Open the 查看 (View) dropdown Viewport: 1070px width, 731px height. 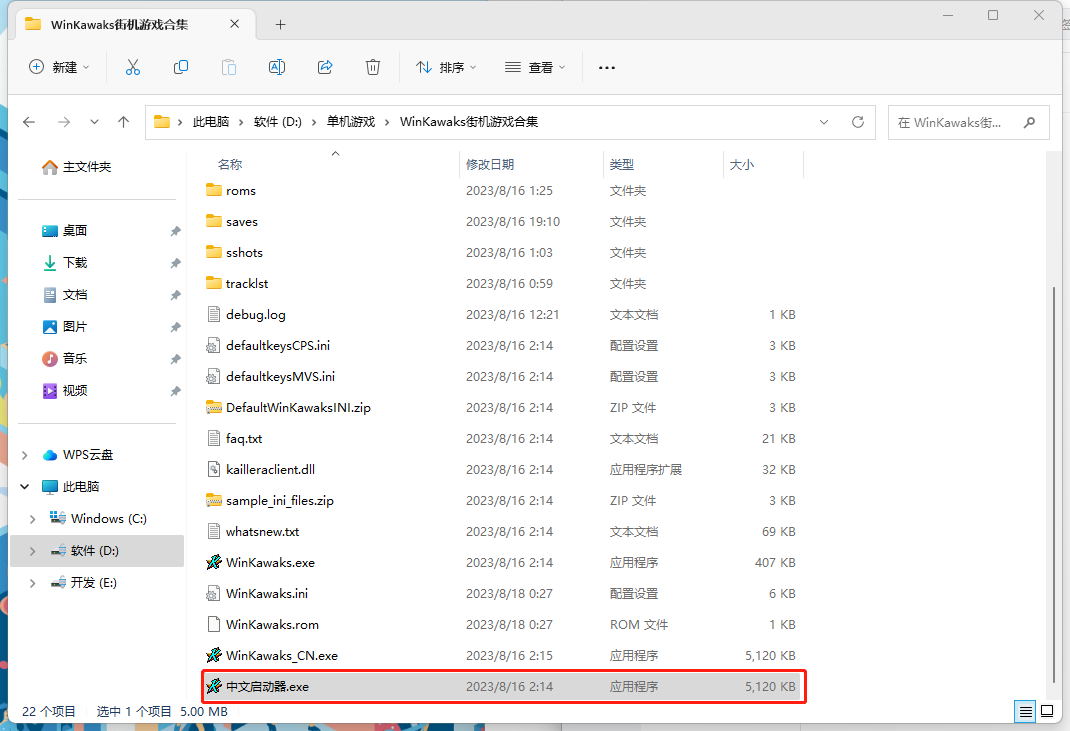coord(535,67)
